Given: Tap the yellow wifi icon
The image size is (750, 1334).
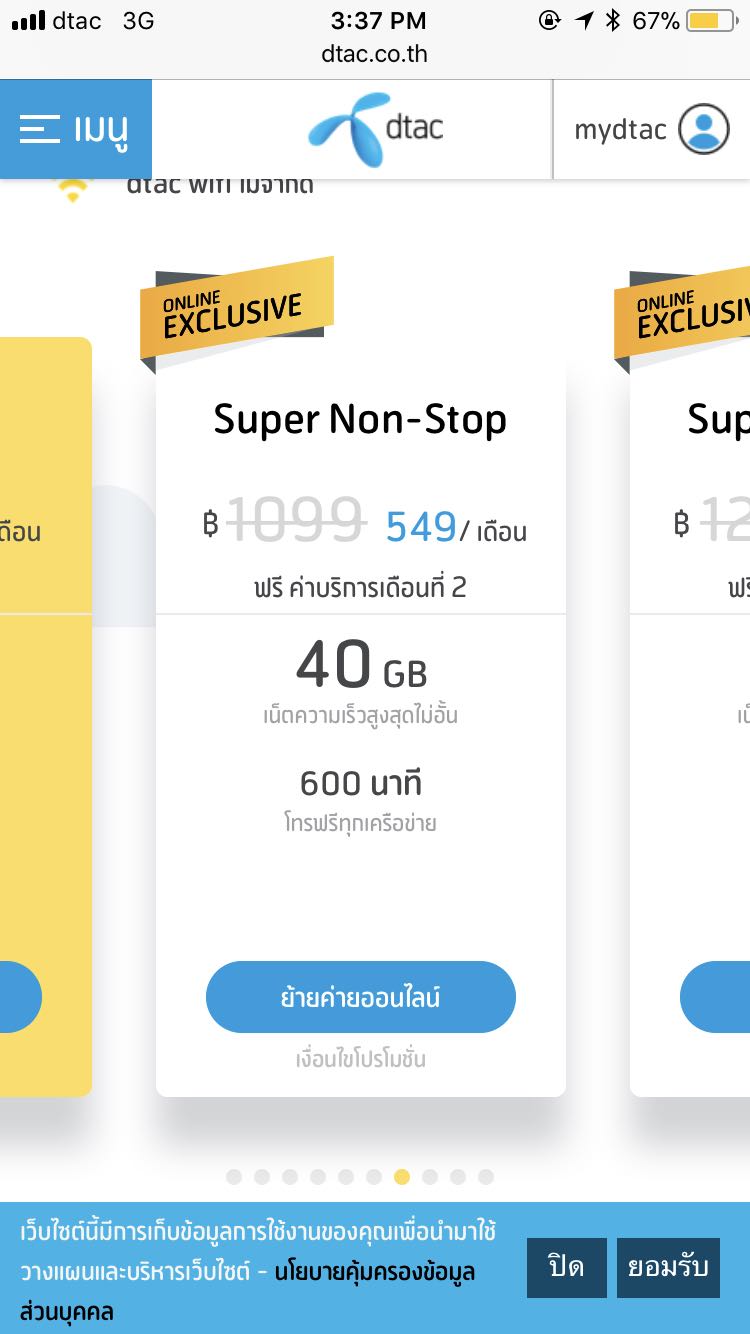Looking at the screenshot, I should (73, 190).
